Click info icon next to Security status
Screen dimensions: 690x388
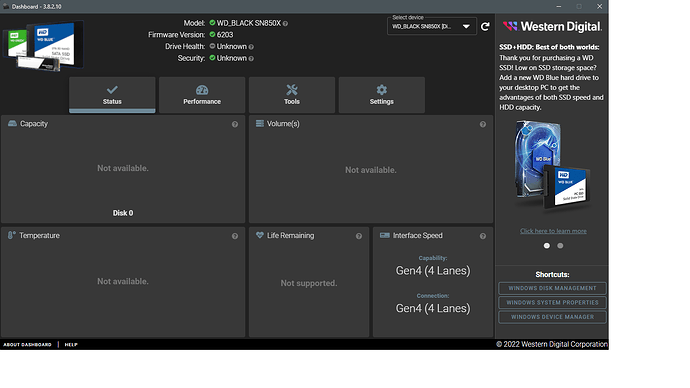click(x=251, y=59)
